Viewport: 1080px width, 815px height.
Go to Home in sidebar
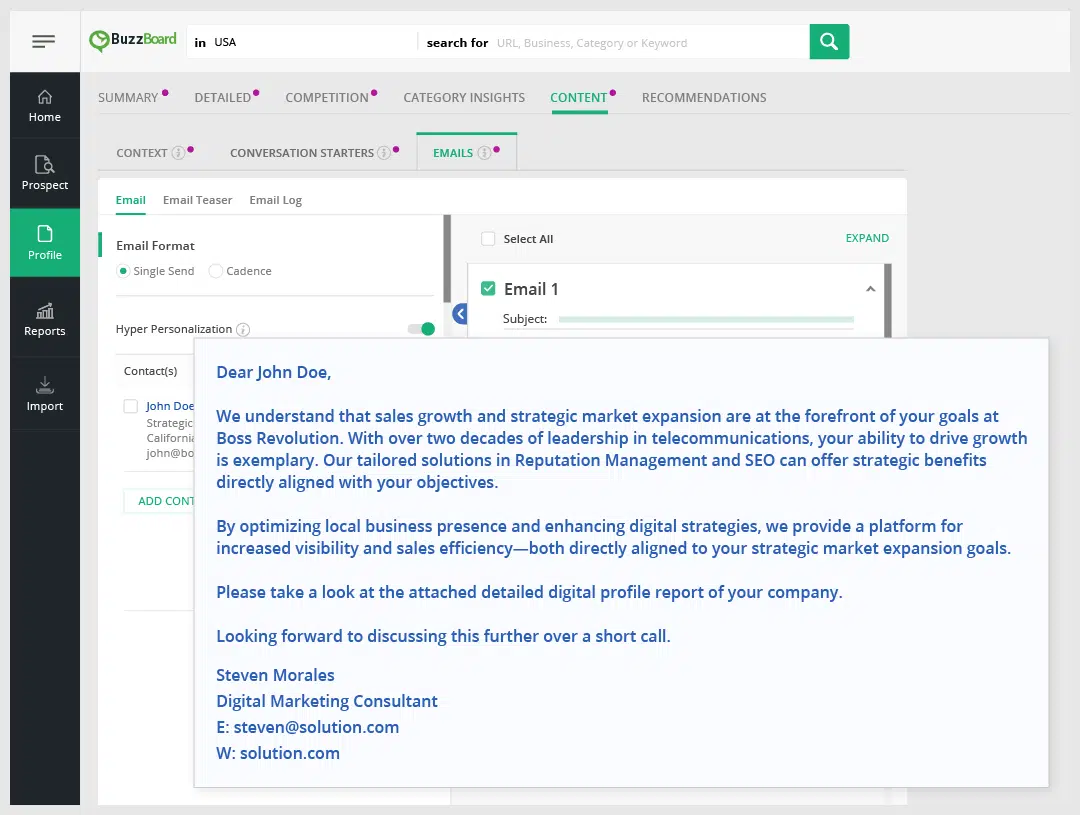click(44, 105)
